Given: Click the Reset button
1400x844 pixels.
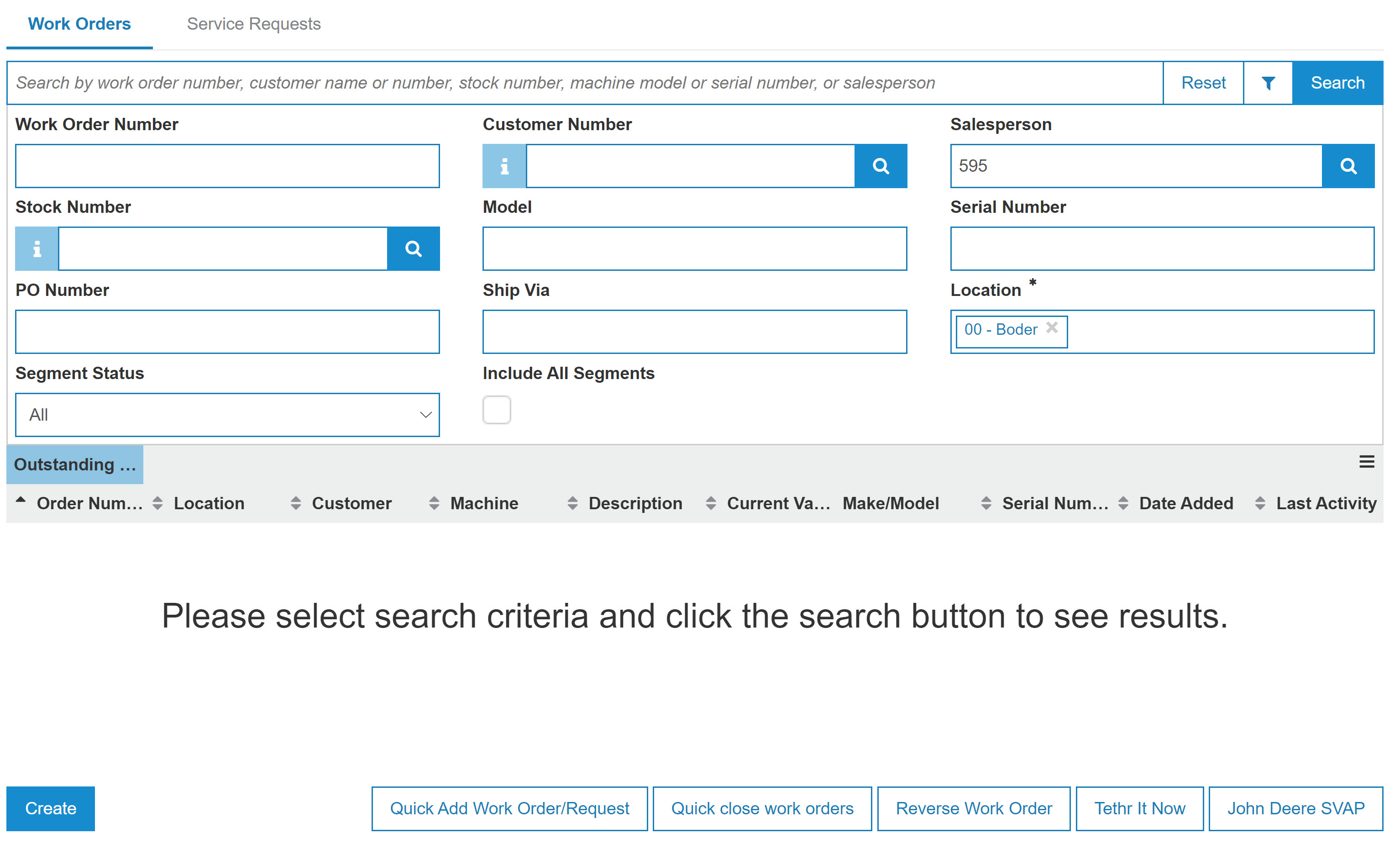Looking at the screenshot, I should 1203,83.
